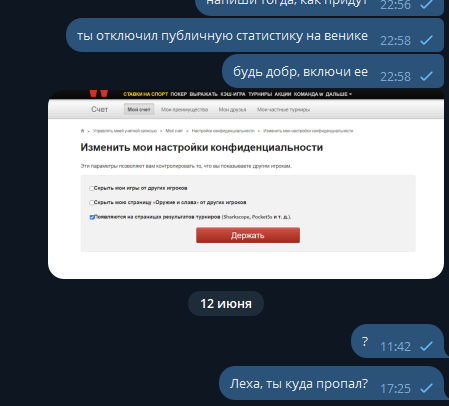Select "СТАВКИ НА СПОРТ" in the top menu
Image resolution: width=449 pixels, height=406 pixels.
coord(146,94)
